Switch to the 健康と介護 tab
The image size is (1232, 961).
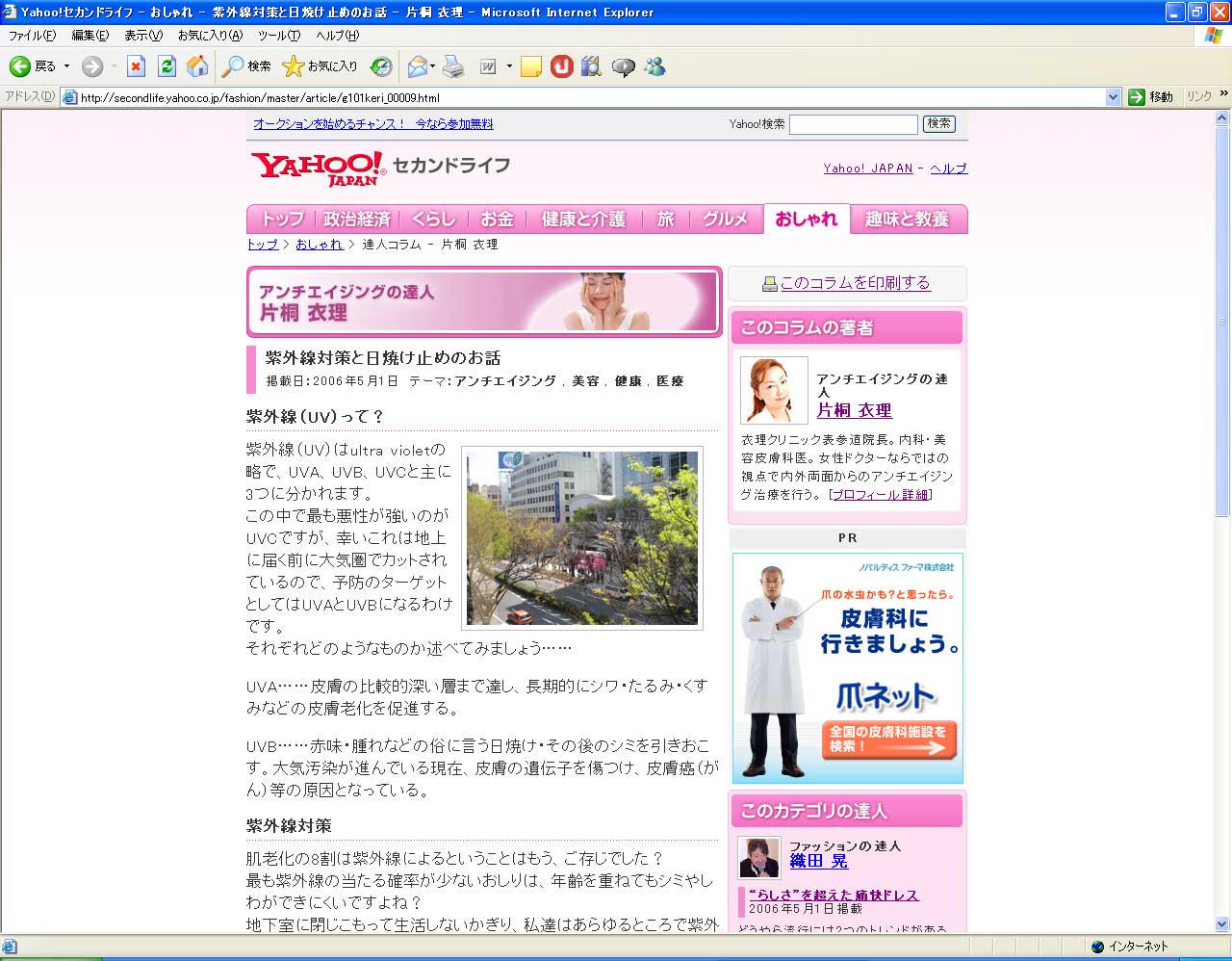point(582,220)
